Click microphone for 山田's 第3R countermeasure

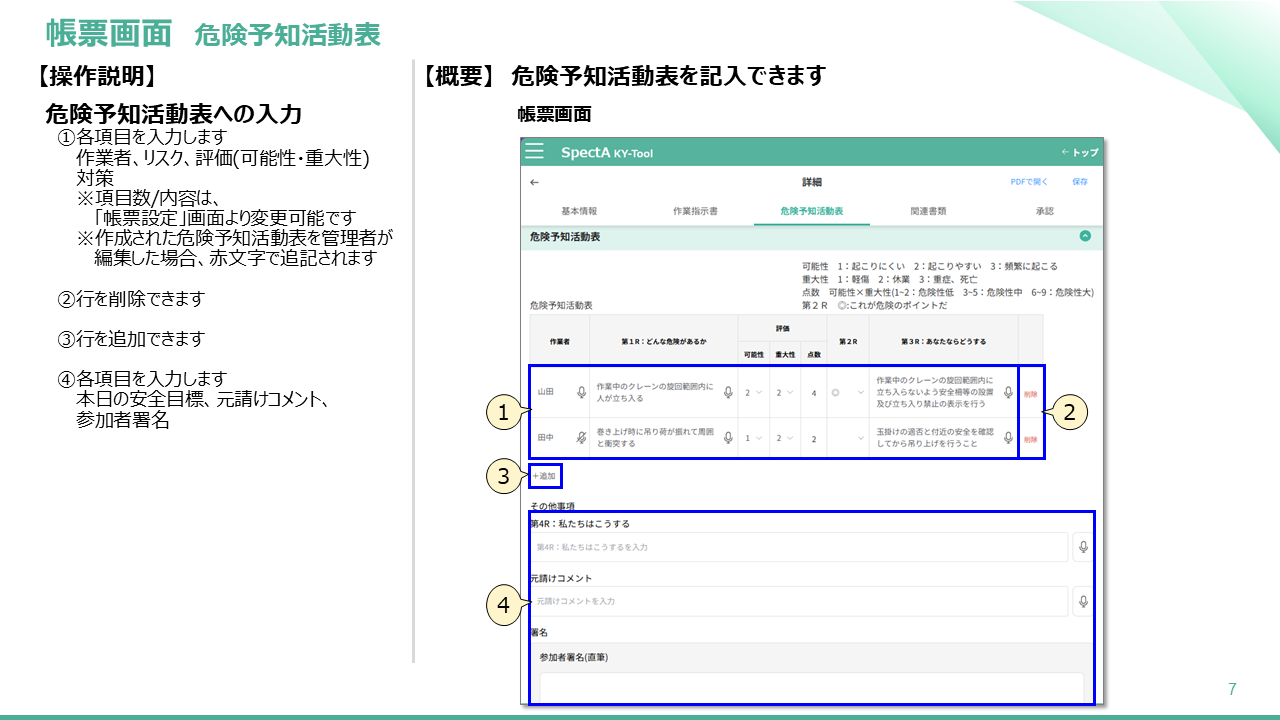pos(1008,393)
